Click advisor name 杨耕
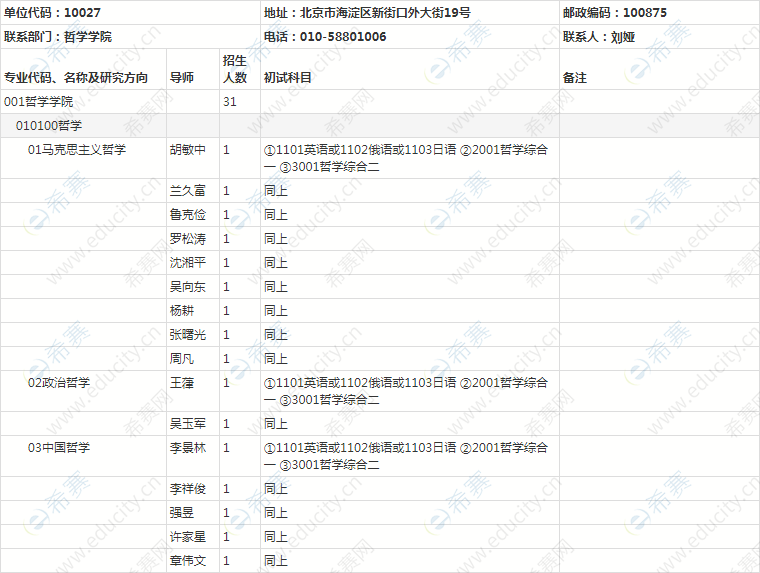Image resolution: width=760 pixels, height=573 pixels. (x=182, y=311)
